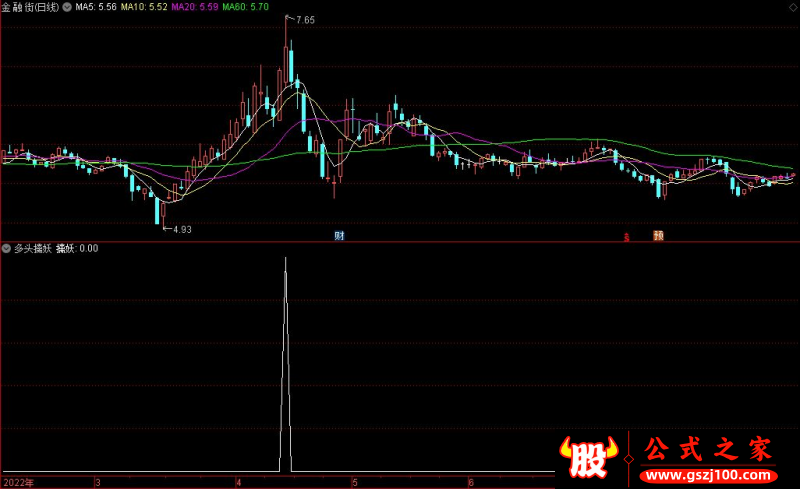Click the 财 info marker icon
Screen dimensions: 800x489
(x=340, y=236)
